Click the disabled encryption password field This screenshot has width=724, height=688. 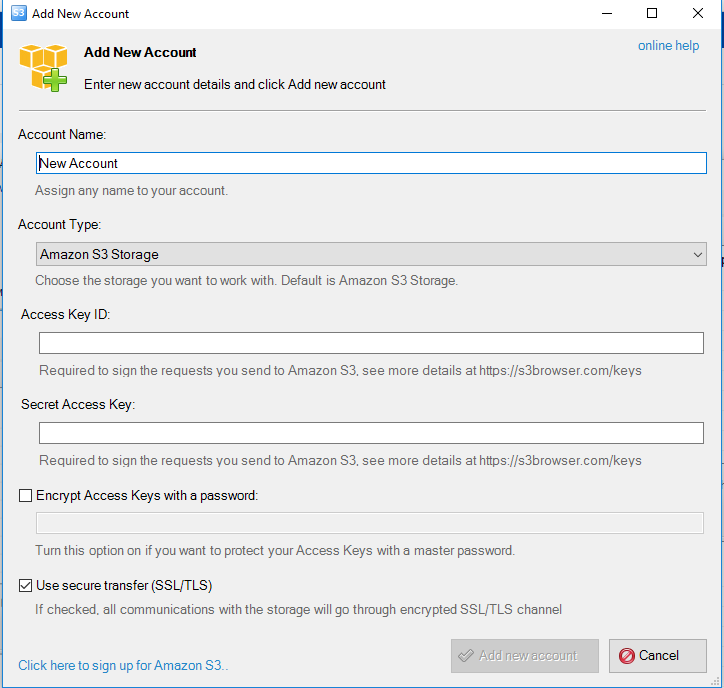pos(370,523)
